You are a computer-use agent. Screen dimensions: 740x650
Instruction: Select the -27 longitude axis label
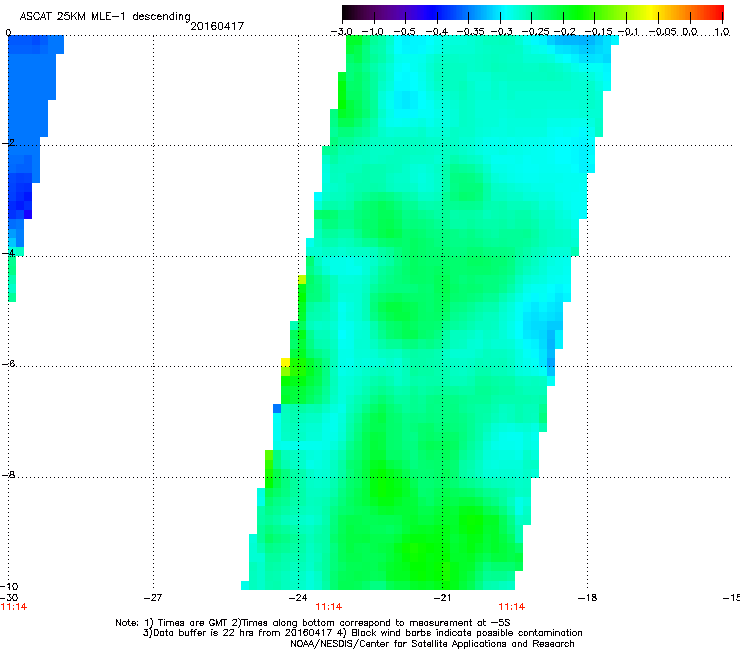pyautogui.click(x=153, y=598)
